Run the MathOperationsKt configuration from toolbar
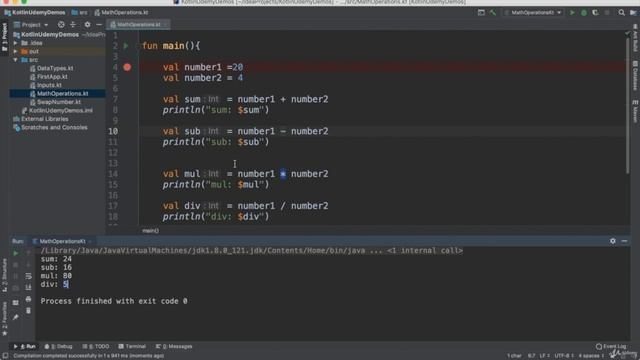Image resolution: width=640 pixels, height=360 pixels. [572, 13]
